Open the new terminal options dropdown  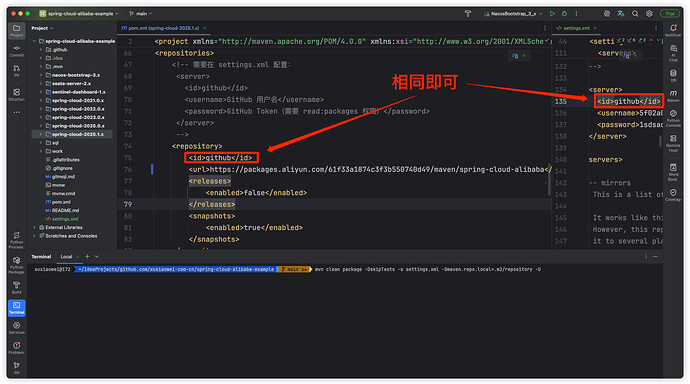pyautogui.click(x=97, y=256)
